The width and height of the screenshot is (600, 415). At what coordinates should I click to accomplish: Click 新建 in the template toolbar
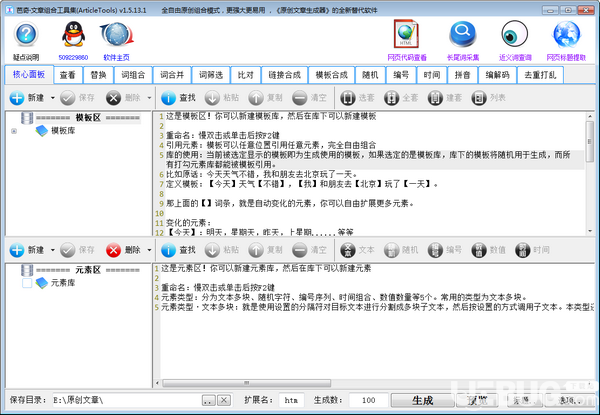pos(27,98)
